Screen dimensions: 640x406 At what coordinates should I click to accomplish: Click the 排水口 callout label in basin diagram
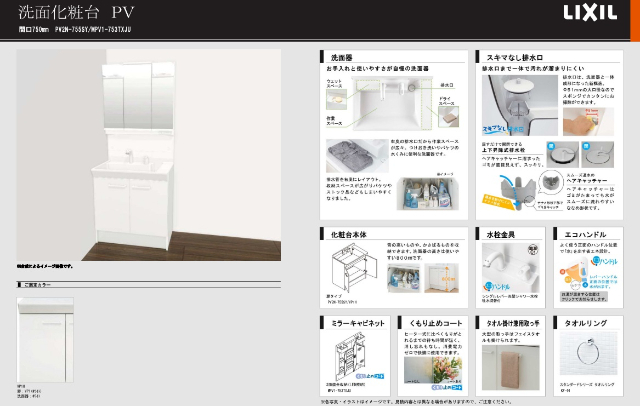pyautogui.click(x=447, y=85)
